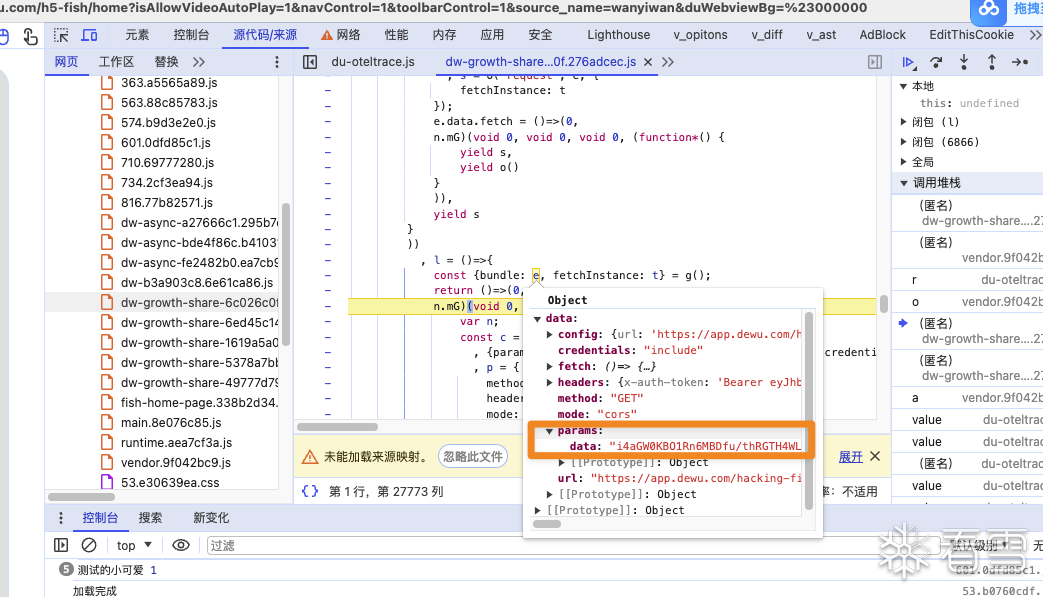Open the Lighthouse panel tab

(619, 35)
